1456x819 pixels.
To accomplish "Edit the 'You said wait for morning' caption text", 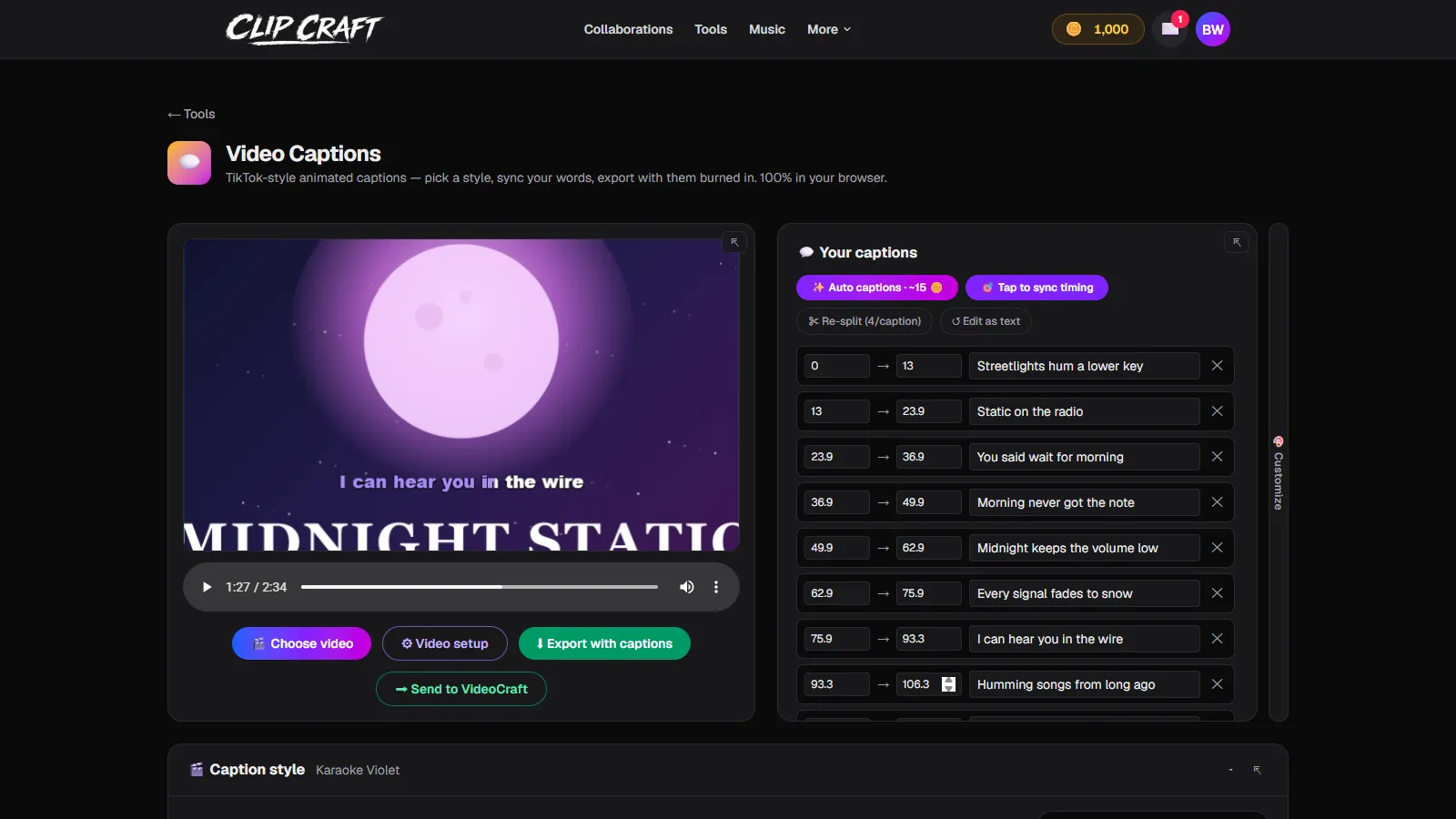I will point(1084,457).
